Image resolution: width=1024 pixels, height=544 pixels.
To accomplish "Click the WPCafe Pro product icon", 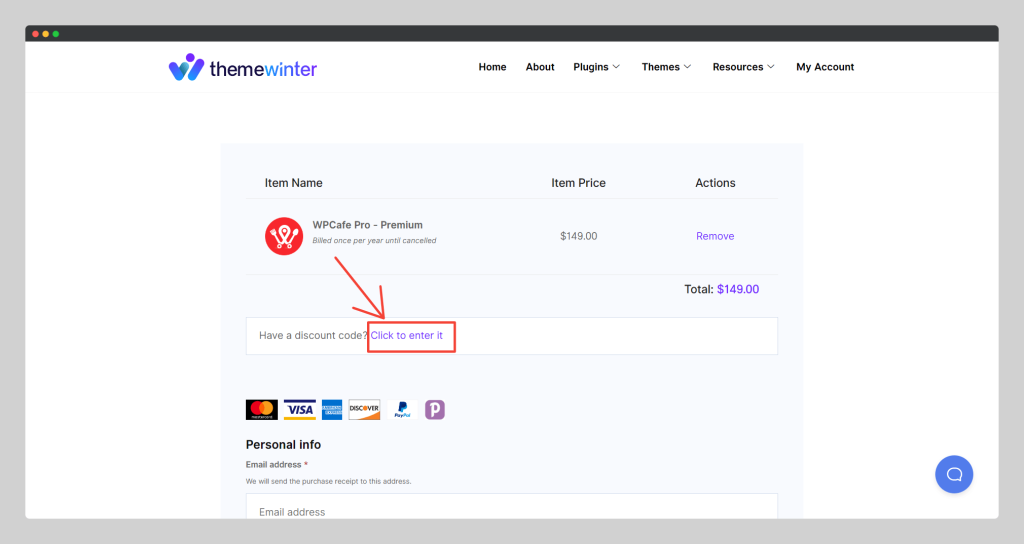I will (x=283, y=236).
